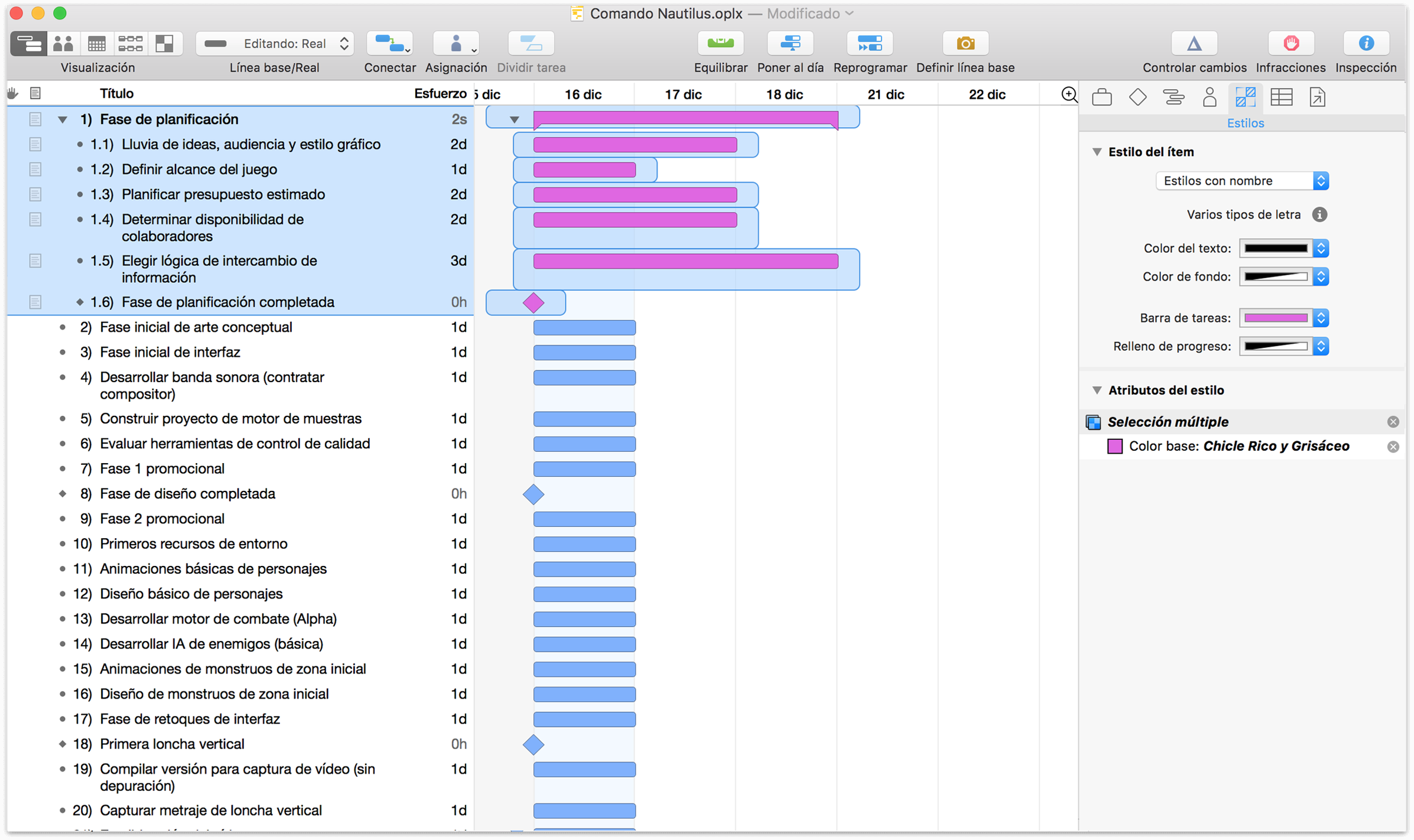Click the Gantt zoom magnifier icon
Viewport: 1414px width, 840px height.
(1068, 94)
